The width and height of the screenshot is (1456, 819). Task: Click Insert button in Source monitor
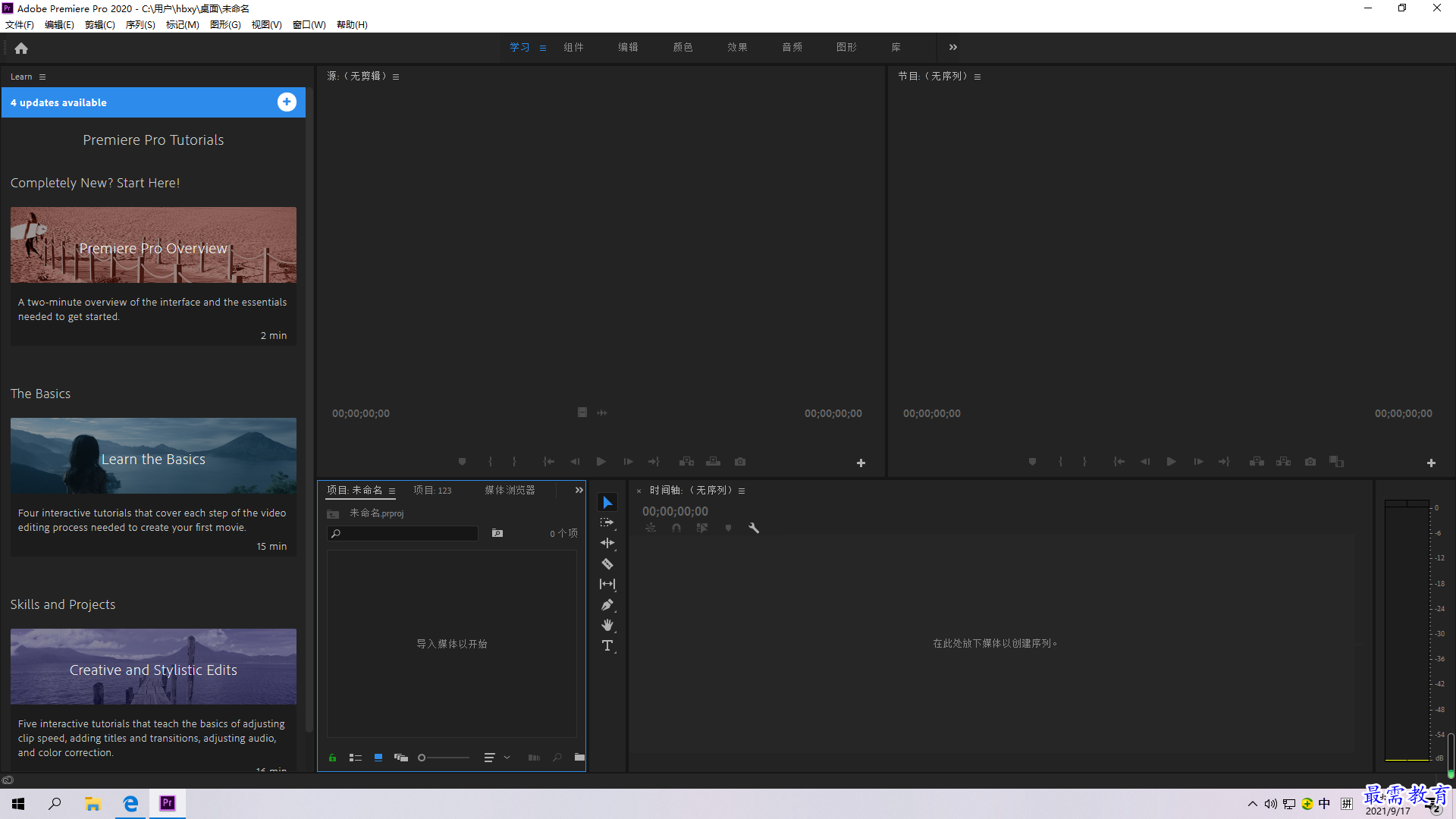point(687,461)
